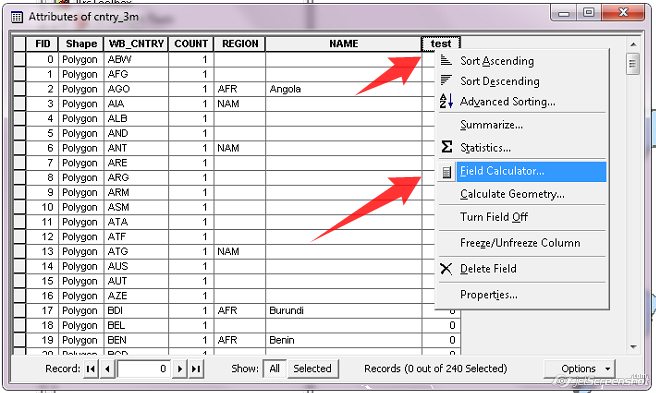Click the NAM region cell in ATG row
Viewport: 656px width, 393px height.
coord(240,252)
